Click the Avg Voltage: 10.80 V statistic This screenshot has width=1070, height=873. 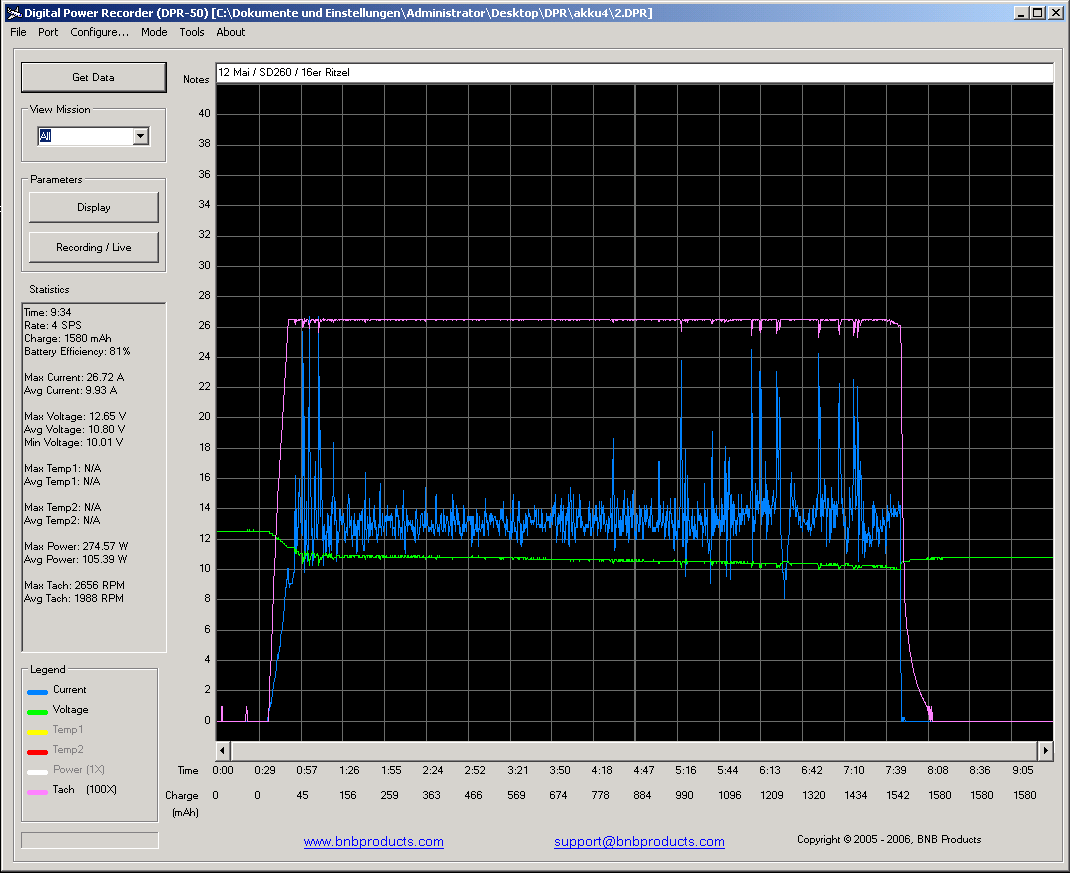[74, 429]
